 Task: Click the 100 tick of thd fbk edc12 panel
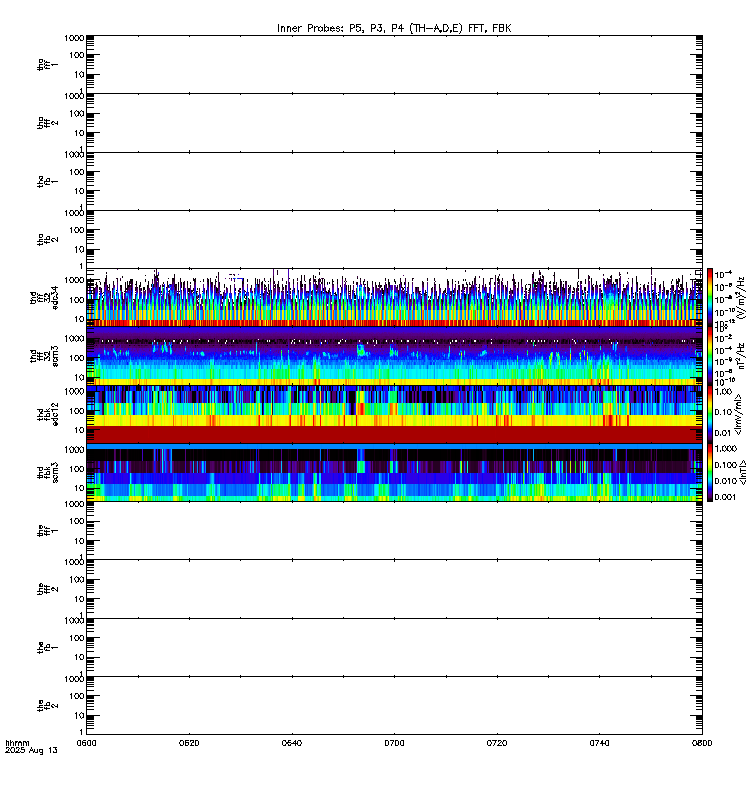pos(77,411)
